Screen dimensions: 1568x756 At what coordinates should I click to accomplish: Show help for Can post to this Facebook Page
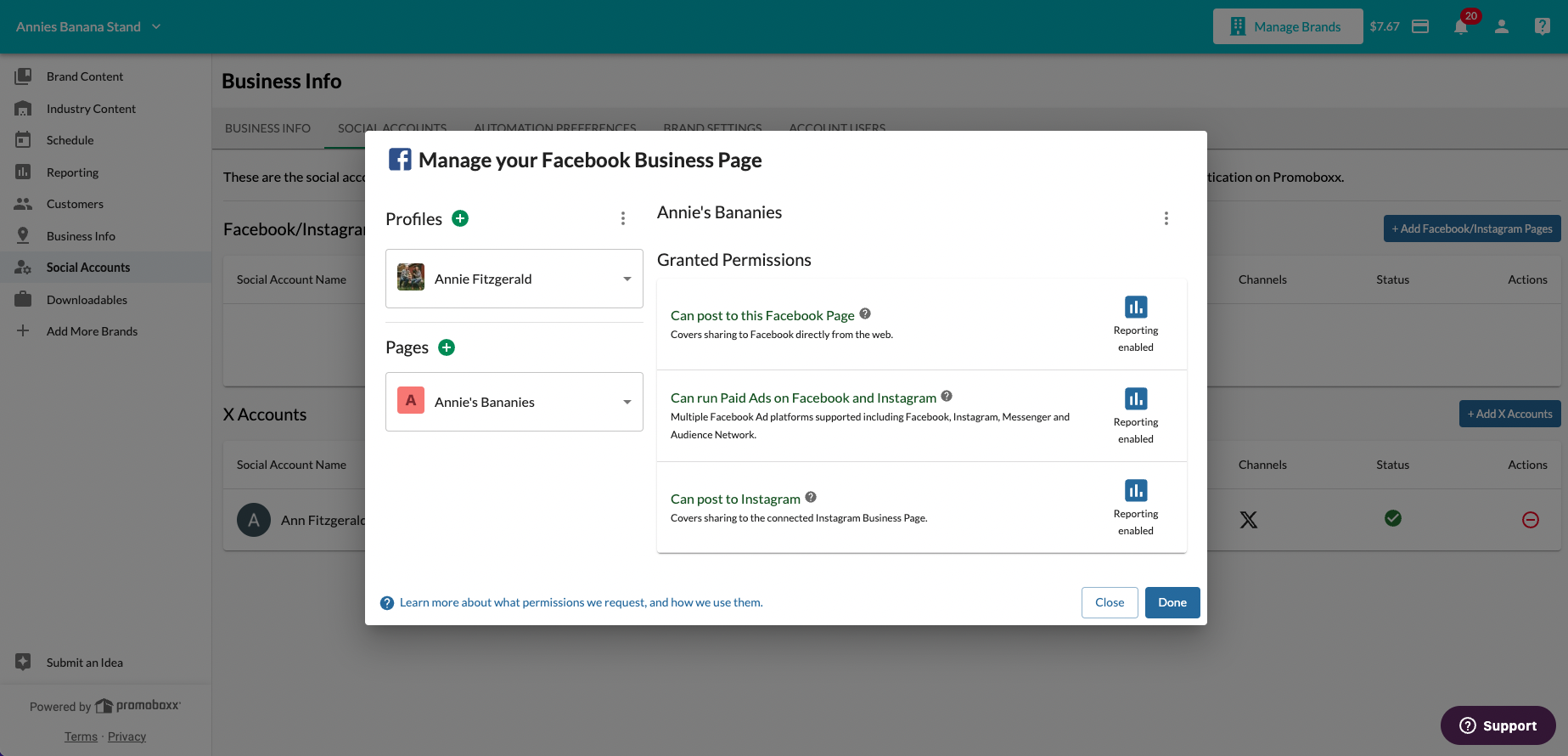coord(865,313)
